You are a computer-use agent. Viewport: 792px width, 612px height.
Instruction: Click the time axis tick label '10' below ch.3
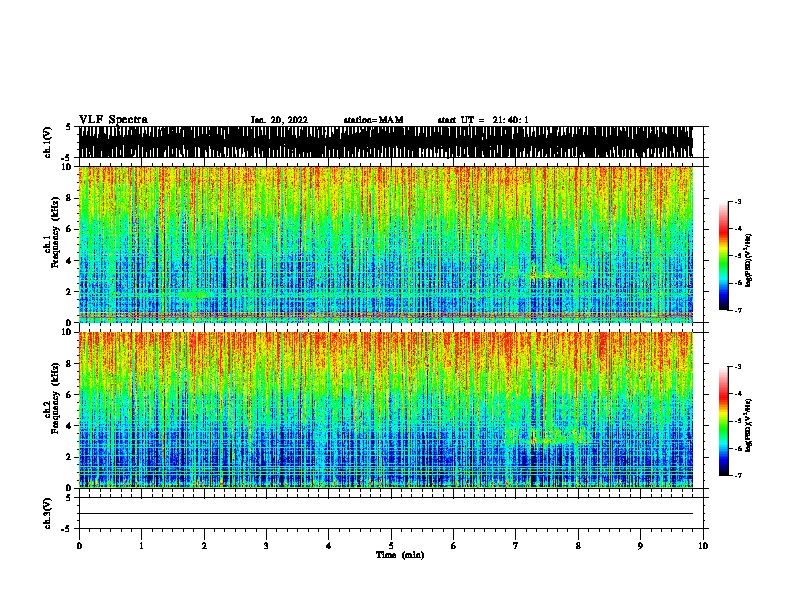[703, 546]
